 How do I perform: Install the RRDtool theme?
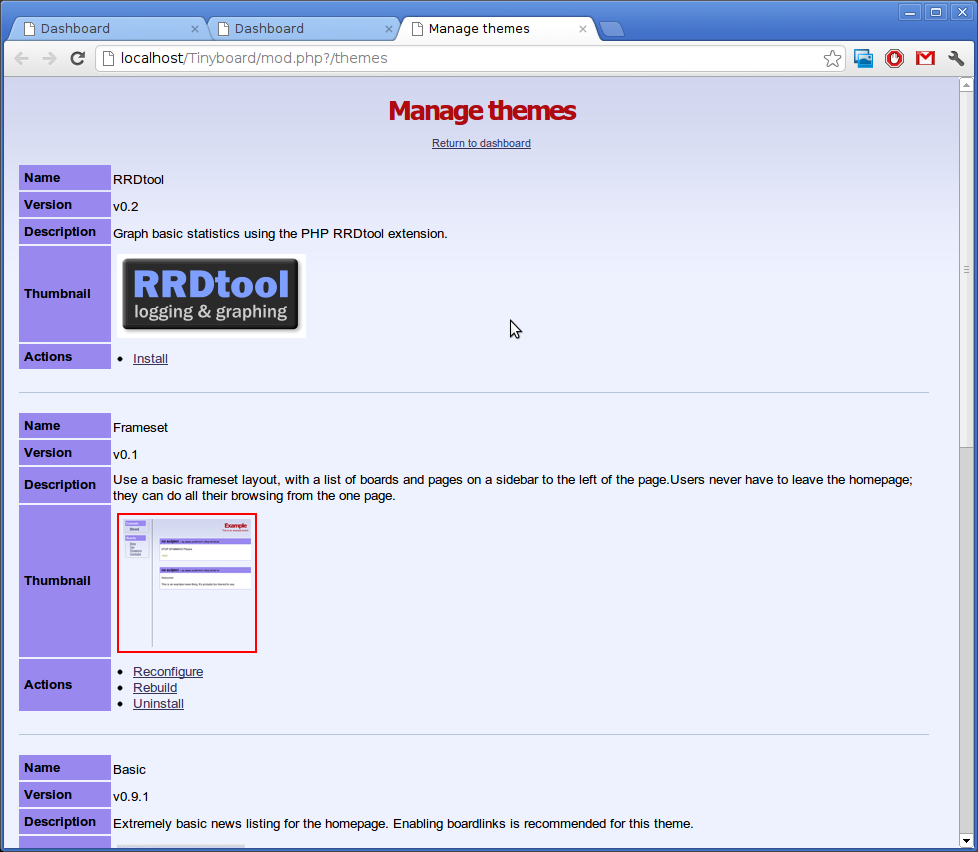pos(150,359)
